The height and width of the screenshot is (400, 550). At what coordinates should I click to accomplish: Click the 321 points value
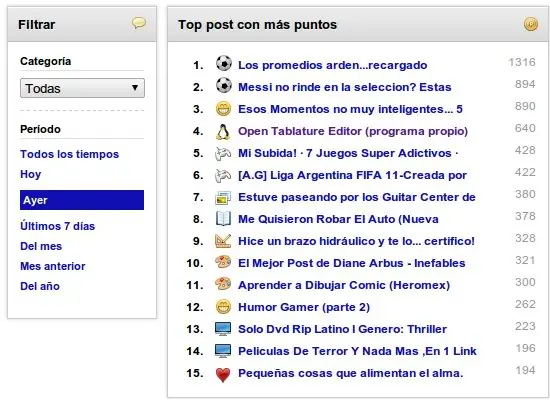pyautogui.click(x=525, y=260)
